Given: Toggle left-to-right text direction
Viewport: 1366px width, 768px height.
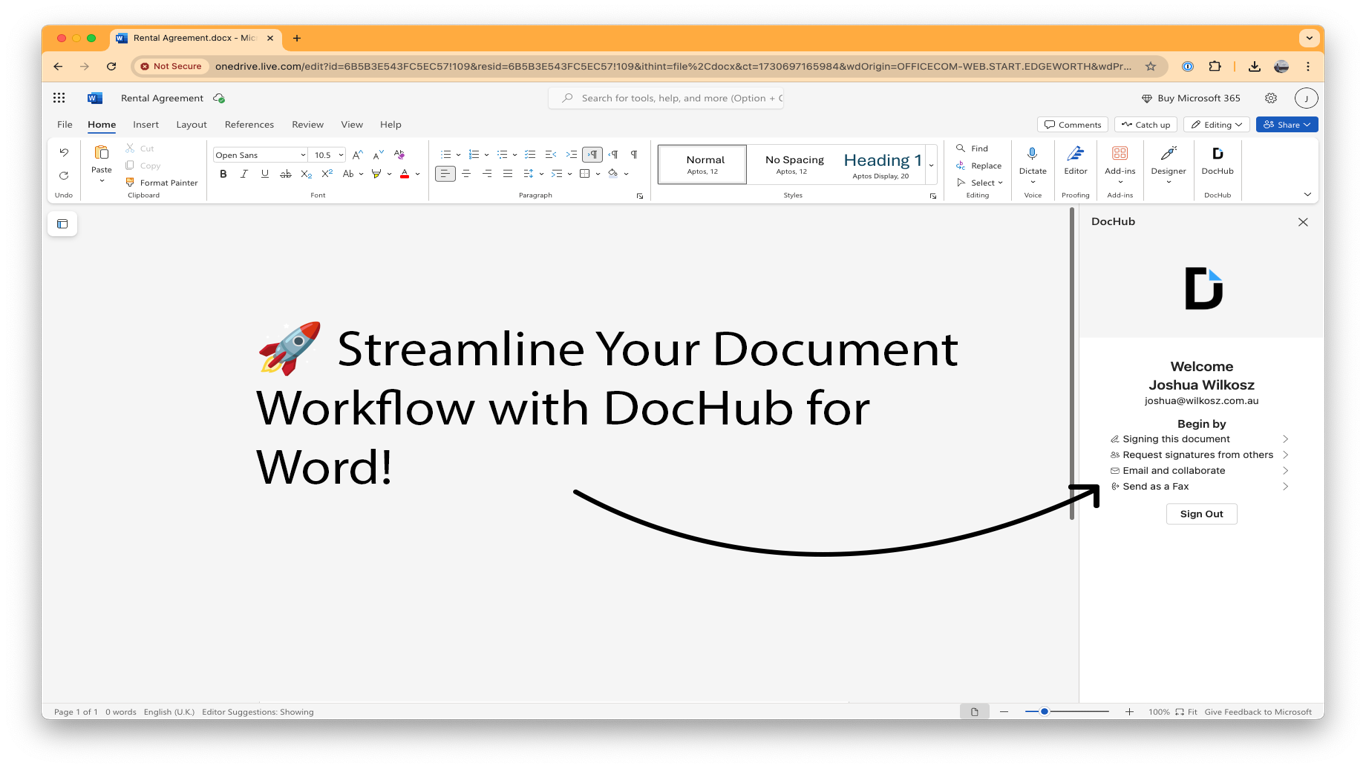Looking at the screenshot, I should click(592, 155).
